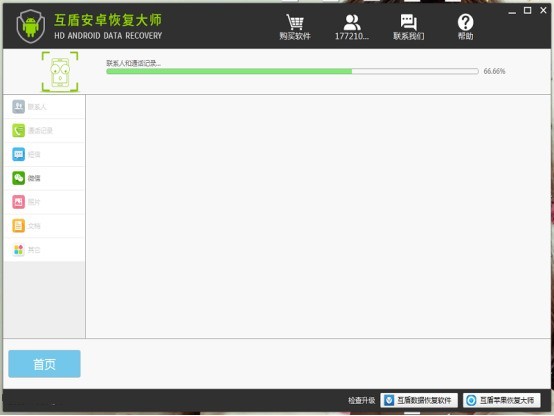
Task: Select the 微信 WeChat icon in sidebar
Action: (18, 178)
